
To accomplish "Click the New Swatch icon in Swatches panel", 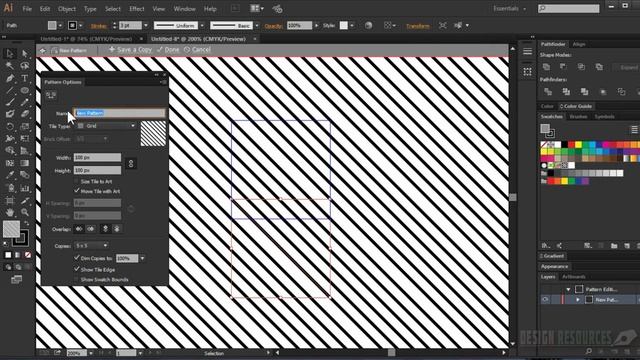I will tap(627, 246).
